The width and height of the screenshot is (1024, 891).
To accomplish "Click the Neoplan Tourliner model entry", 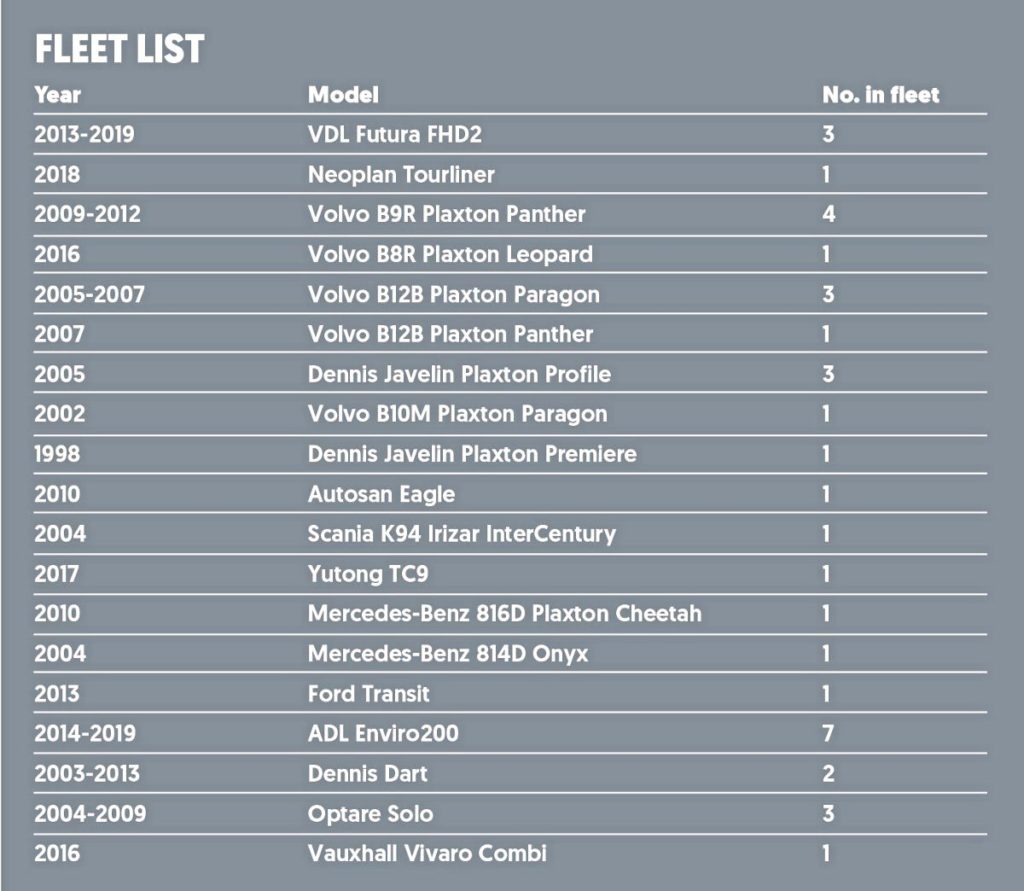I will (x=401, y=174).
